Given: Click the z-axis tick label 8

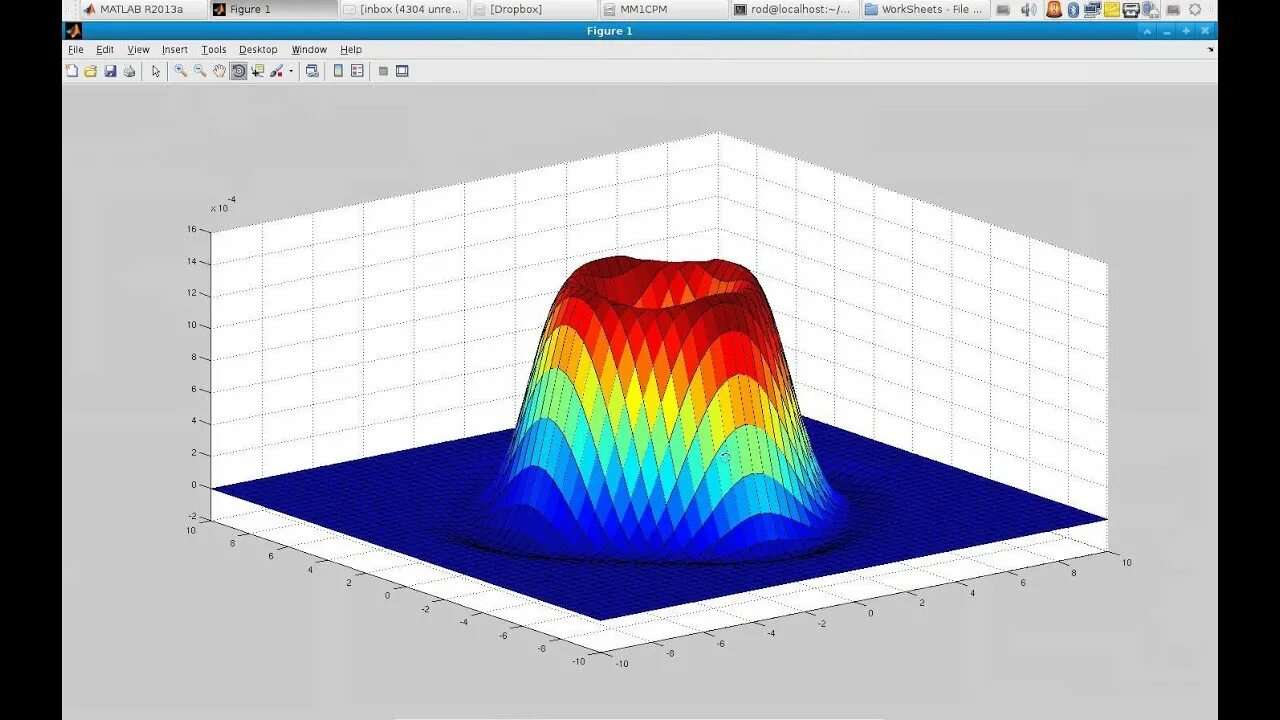Looking at the screenshot, I should [194, 357].
